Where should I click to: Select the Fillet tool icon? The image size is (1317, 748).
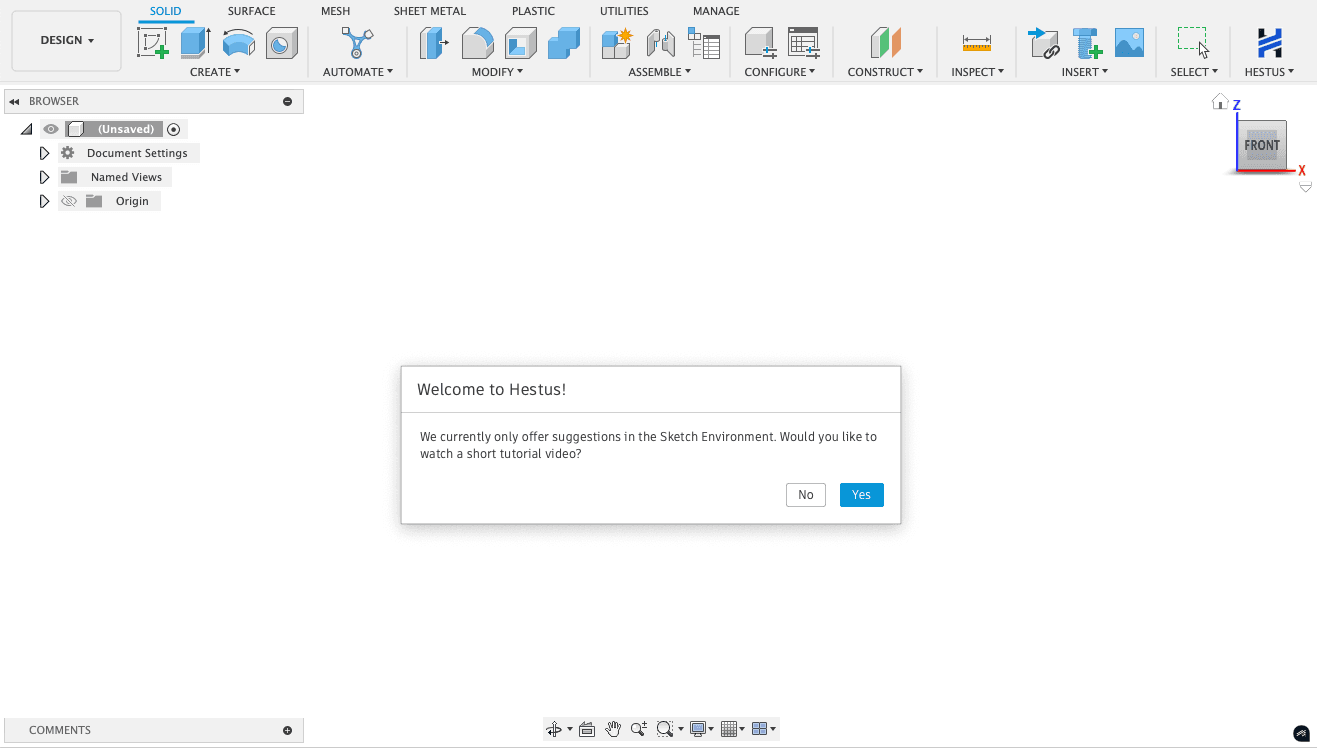[477, 43]
